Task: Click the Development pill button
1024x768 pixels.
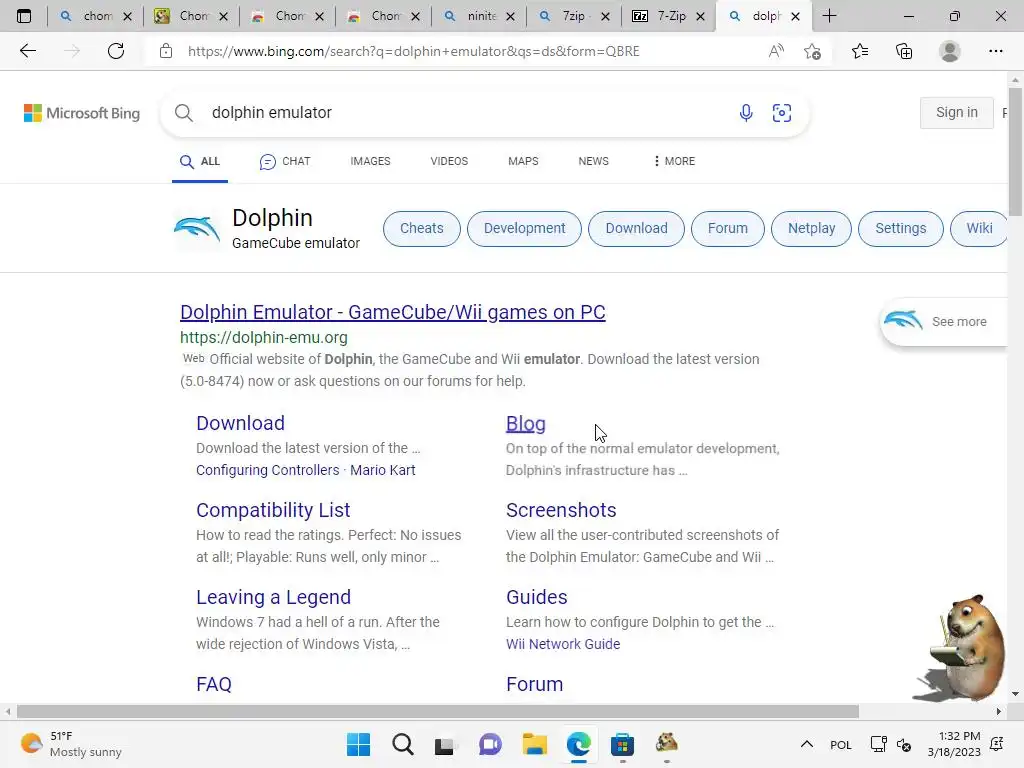Action: [524, 229]
